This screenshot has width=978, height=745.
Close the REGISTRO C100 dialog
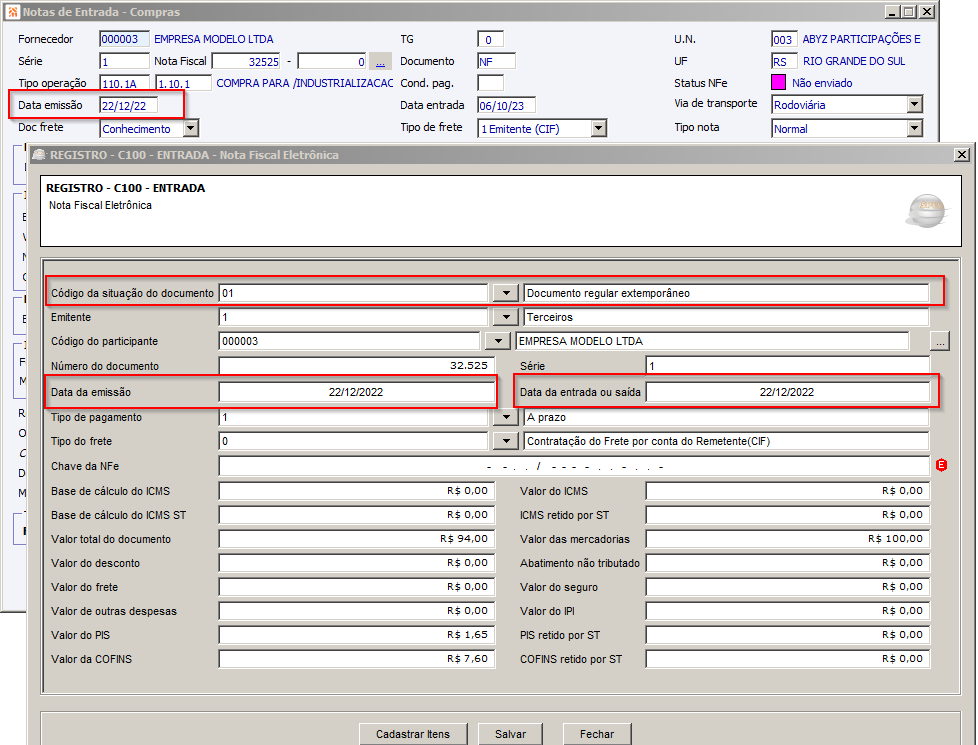tap(962, 155)
